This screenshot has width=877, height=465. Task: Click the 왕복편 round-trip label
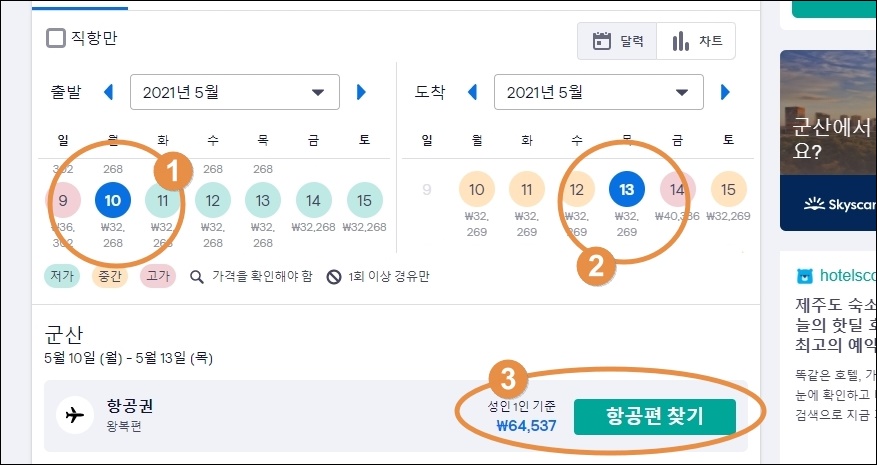(x=124, y=426)
